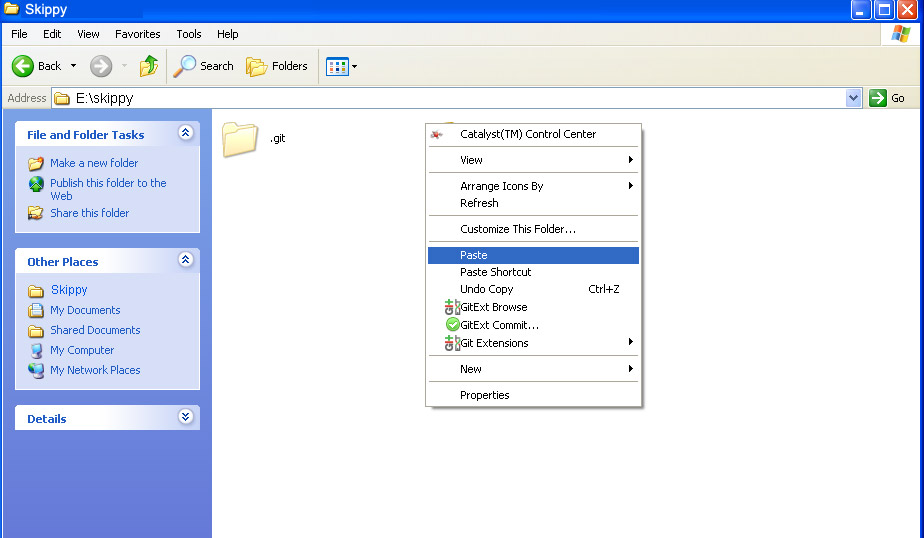Open the Back history dropdown arrow

pos(74,66)
